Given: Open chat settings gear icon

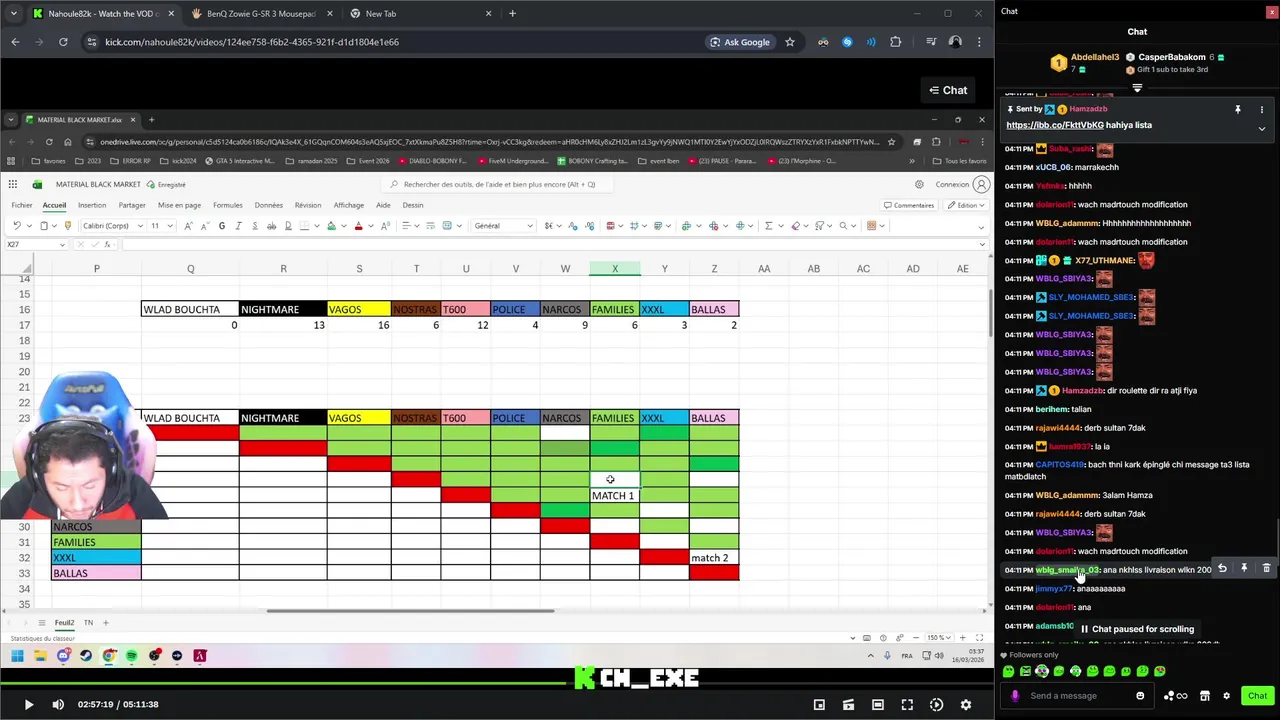Looking at the screenshot, I should click(x=1227, y=696).
